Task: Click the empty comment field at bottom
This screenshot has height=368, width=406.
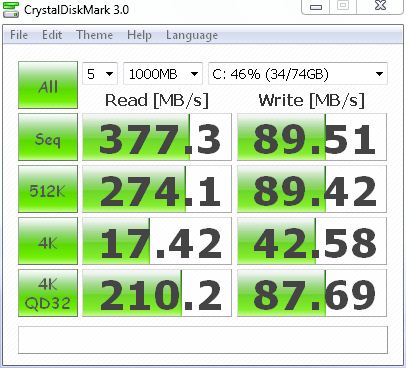Action: [x=203, y=340]
